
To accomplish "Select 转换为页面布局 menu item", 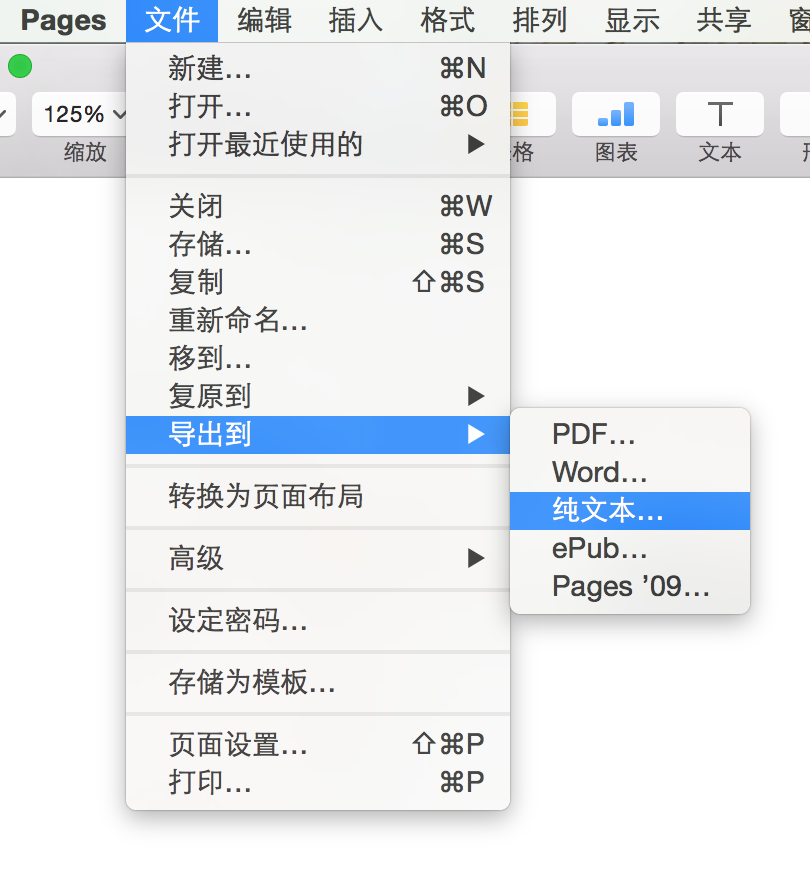I will tap(318, 496).
